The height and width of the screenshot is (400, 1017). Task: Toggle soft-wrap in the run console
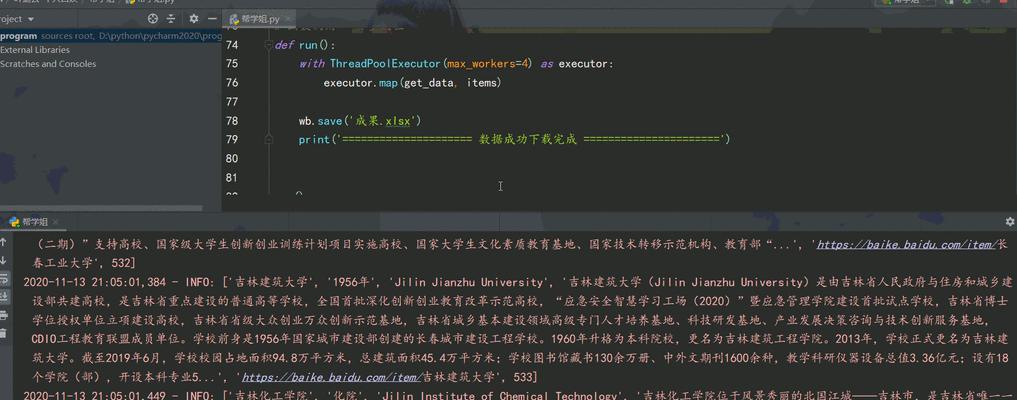click(x=3, y=279)
